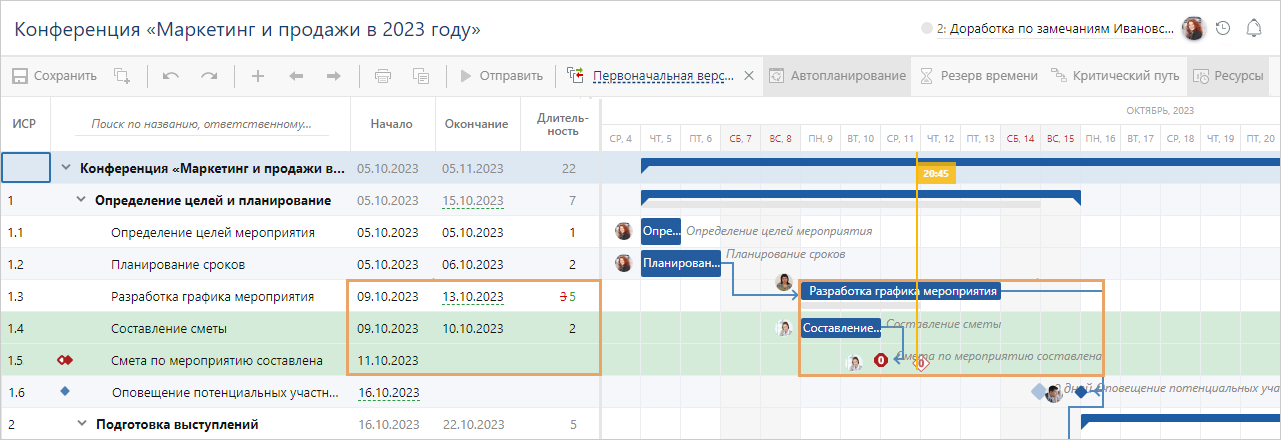Click the Разработка графика мероприятия Gantt bar
The width and height of the screenshot is (1281, 440).
902,291
